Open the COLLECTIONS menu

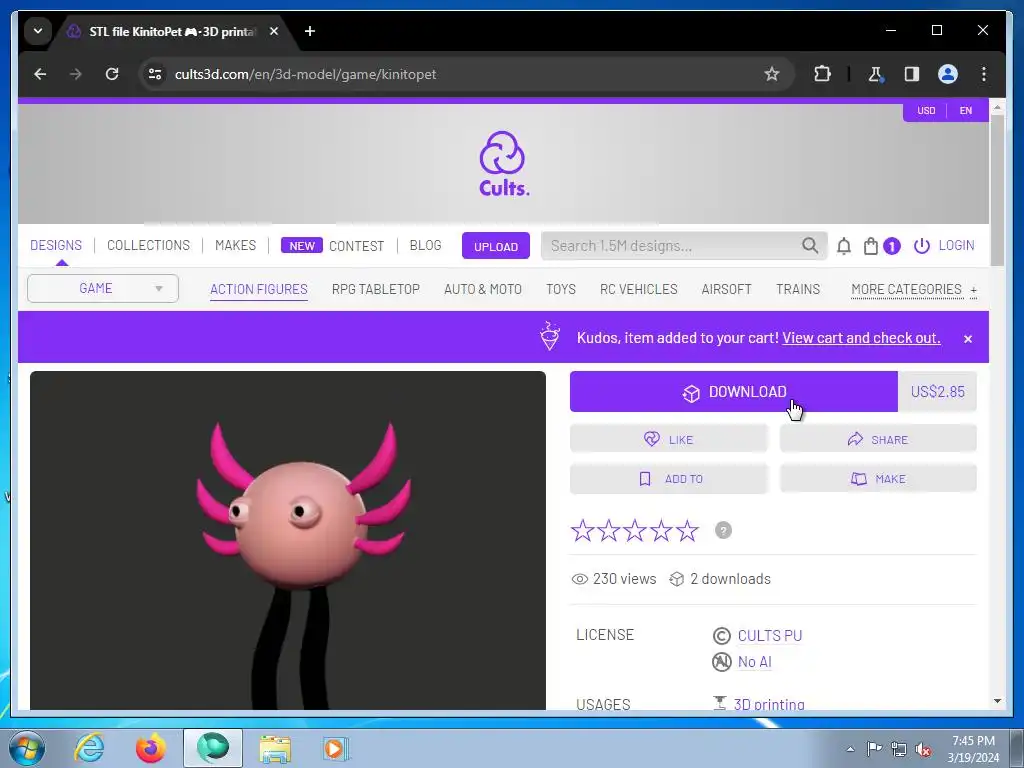click(148, 246)
